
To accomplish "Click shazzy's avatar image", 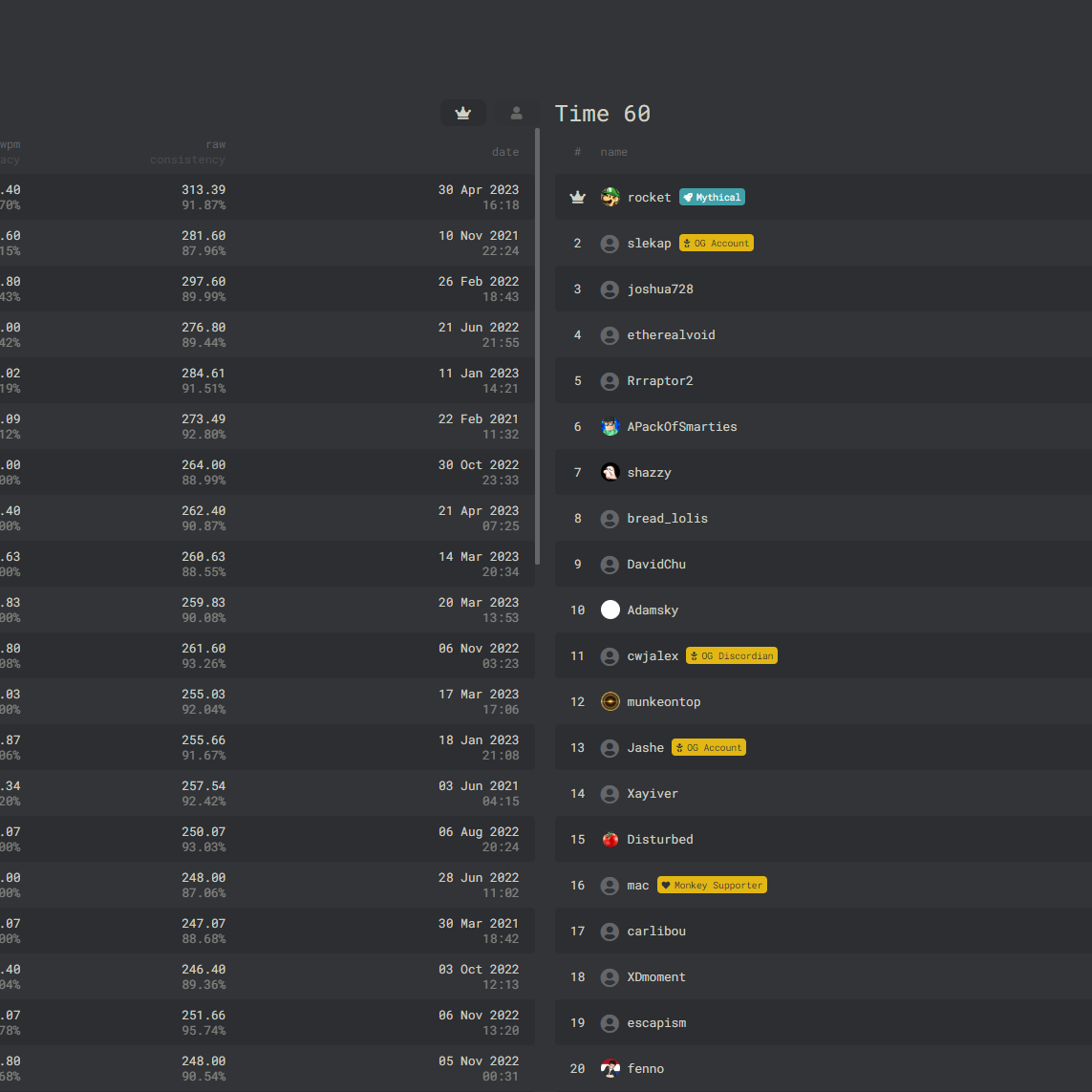I will (610, 473).
